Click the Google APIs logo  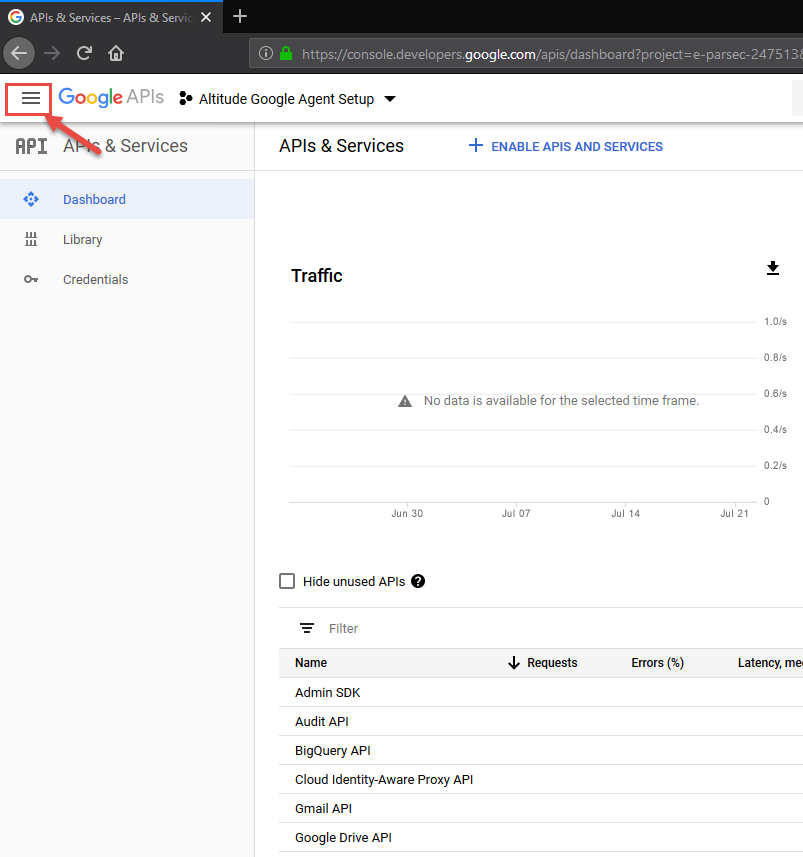[111, 98]
